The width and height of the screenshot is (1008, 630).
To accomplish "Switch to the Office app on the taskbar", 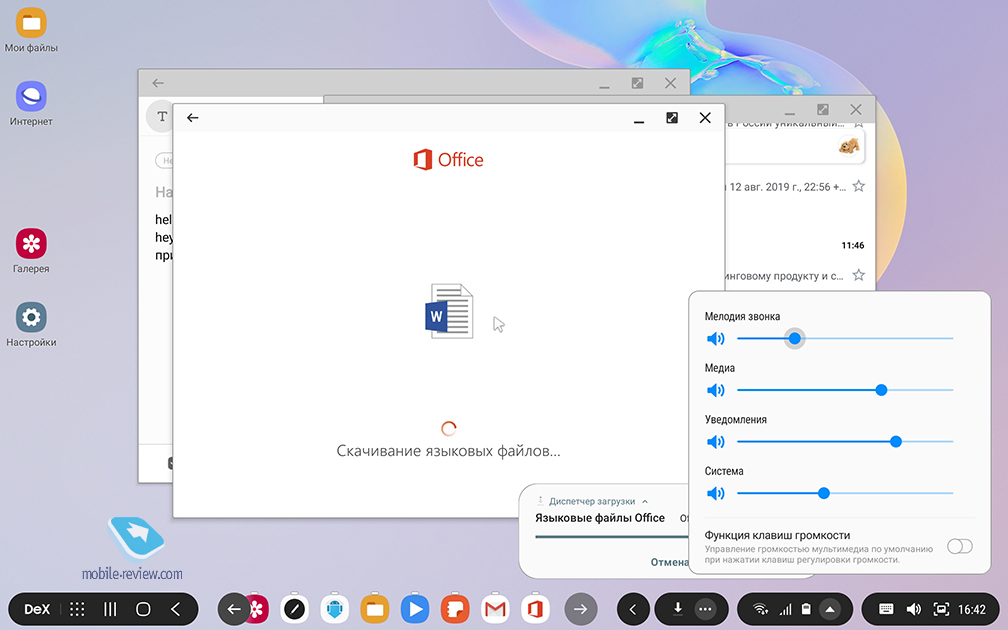I will click(535, 609).
